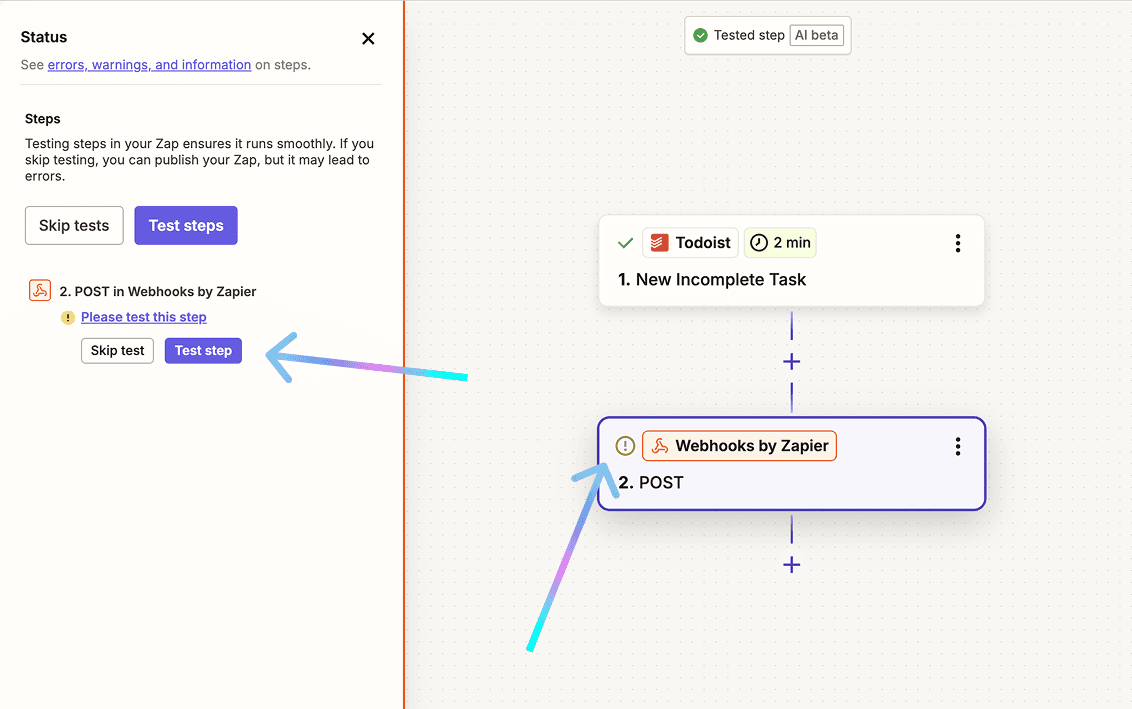Click green checkmark on Todoist step

626,243
